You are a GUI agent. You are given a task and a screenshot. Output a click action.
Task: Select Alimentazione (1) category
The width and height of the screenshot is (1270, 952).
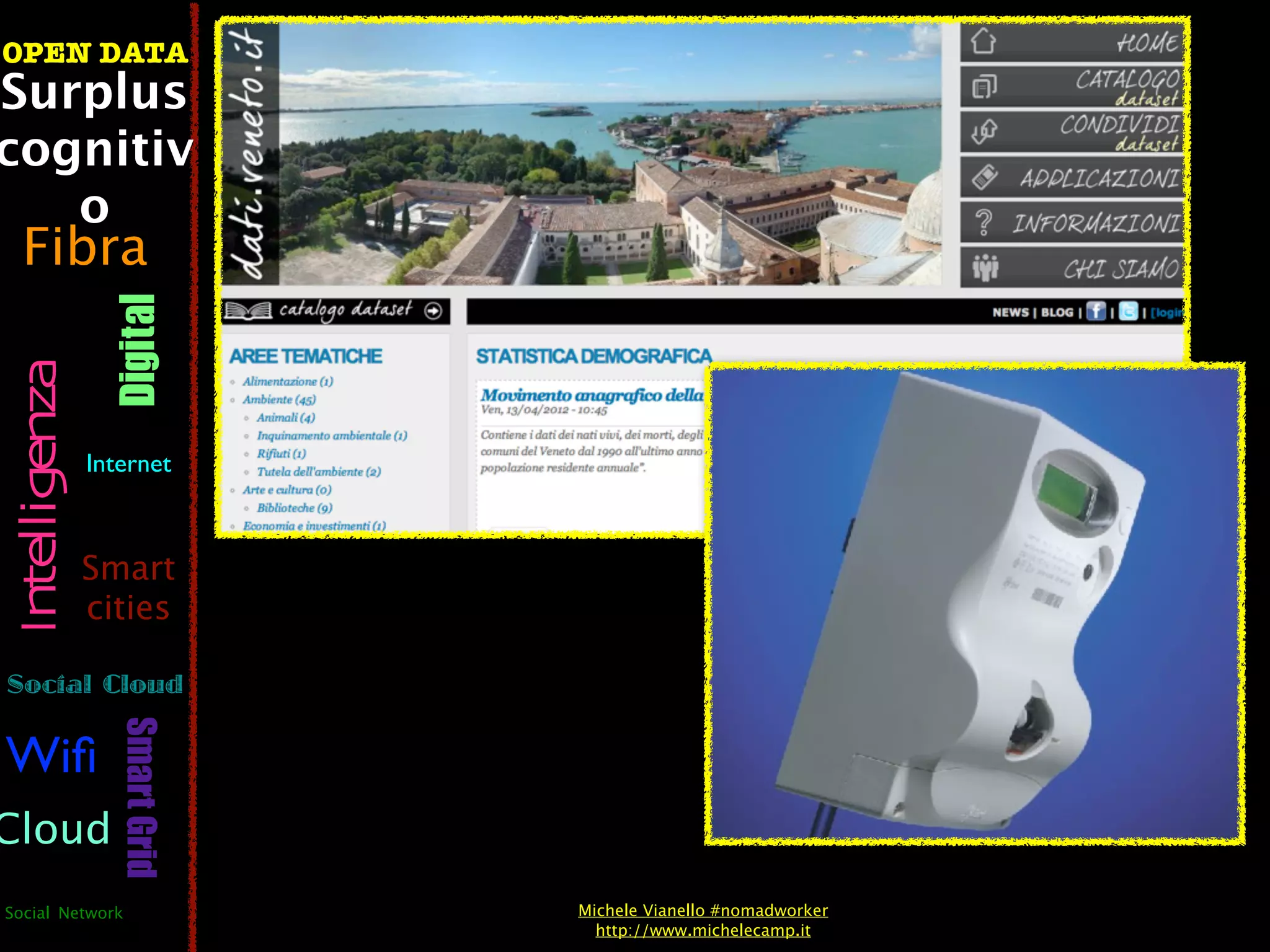pyautogui.click(x=288, y=381)
